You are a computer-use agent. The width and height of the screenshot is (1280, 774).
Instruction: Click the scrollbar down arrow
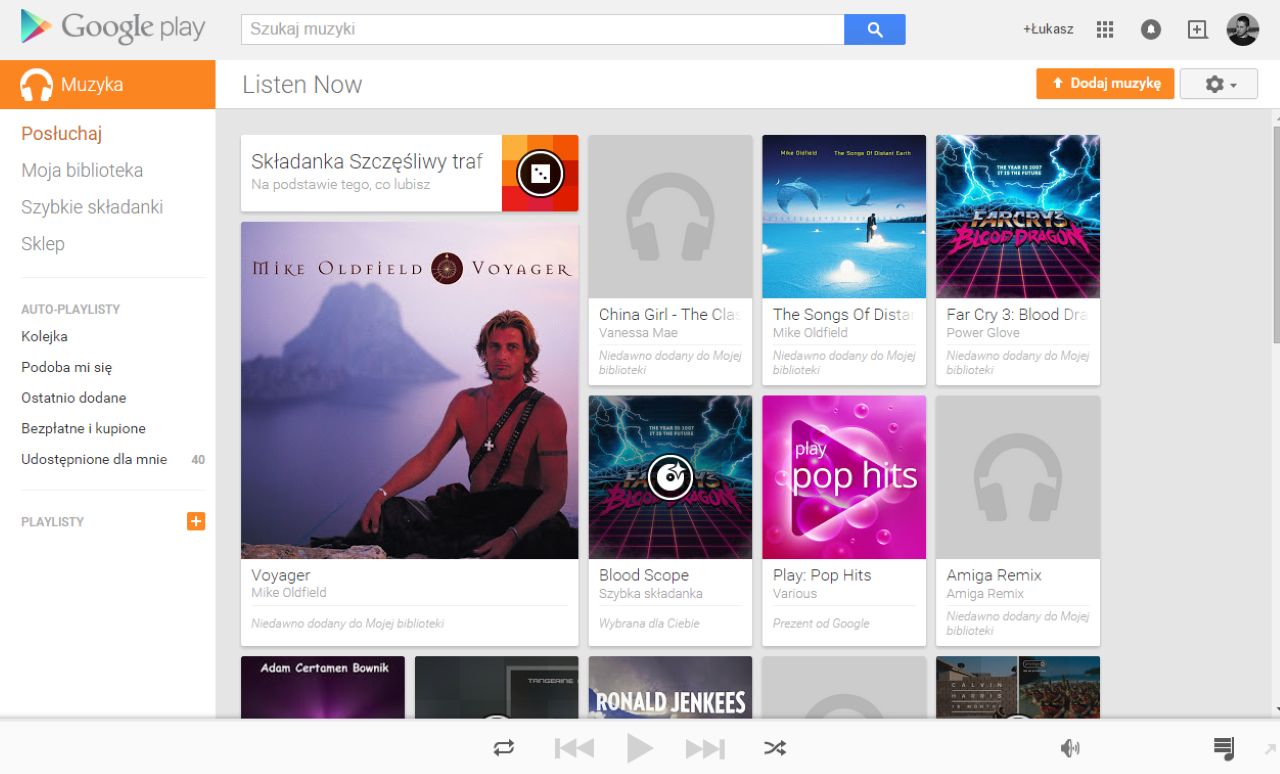1275,709
